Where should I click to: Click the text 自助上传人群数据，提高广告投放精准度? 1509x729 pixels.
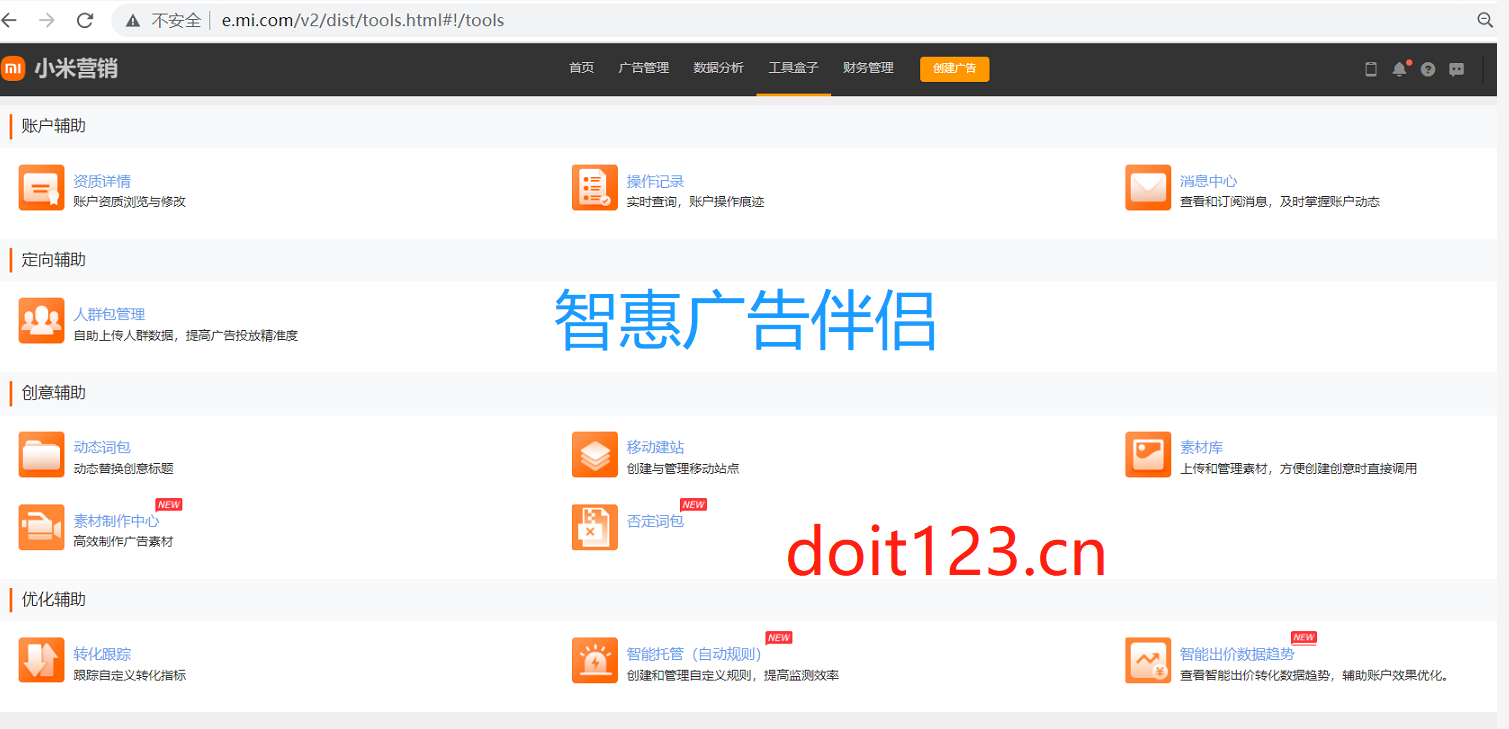pyautogui.click(x=186, y=336)
